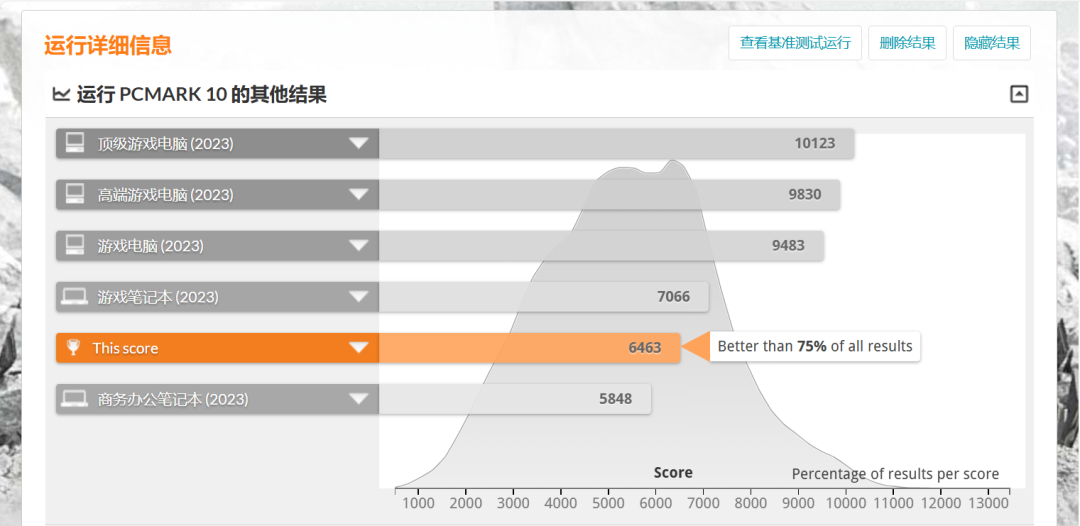Screen dimensions: 1080x526
Task: Select the 游戏笔记本 (2023) label
Action: pyautogui.click(x=158, y=297)
